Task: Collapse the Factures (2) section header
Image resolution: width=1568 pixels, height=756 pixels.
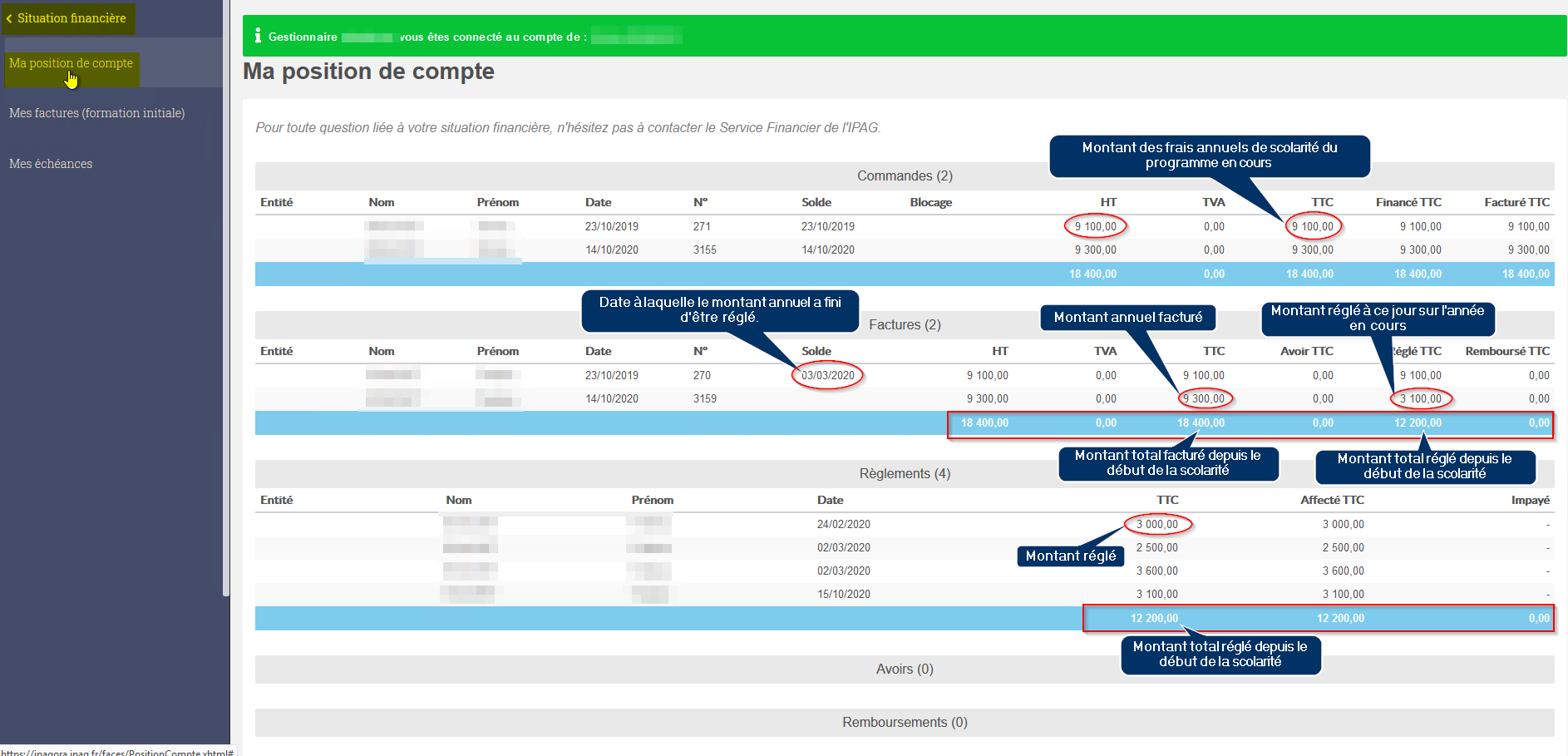Action: pos(905,324)
